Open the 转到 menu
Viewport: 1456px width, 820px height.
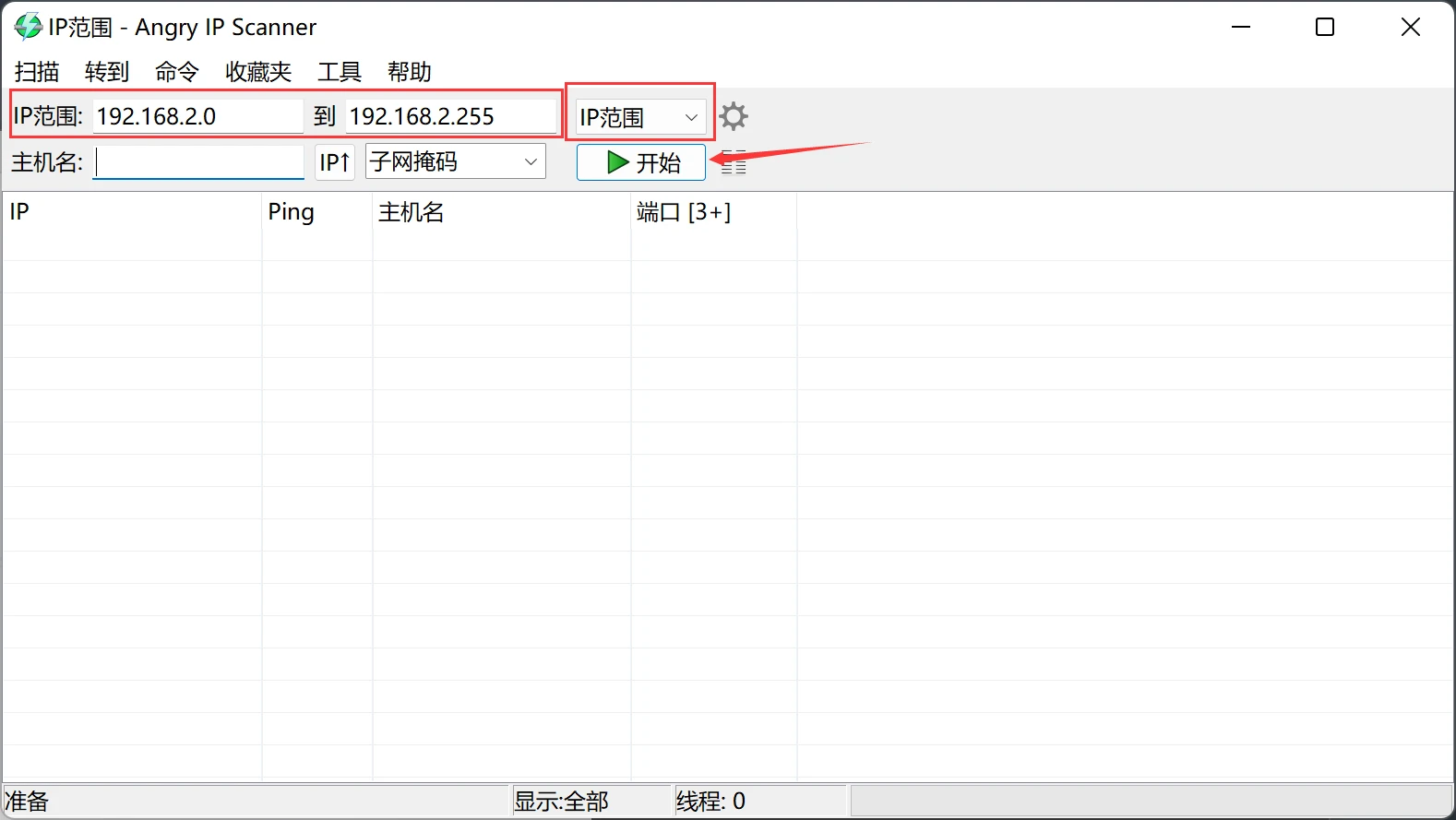point(107,71)
